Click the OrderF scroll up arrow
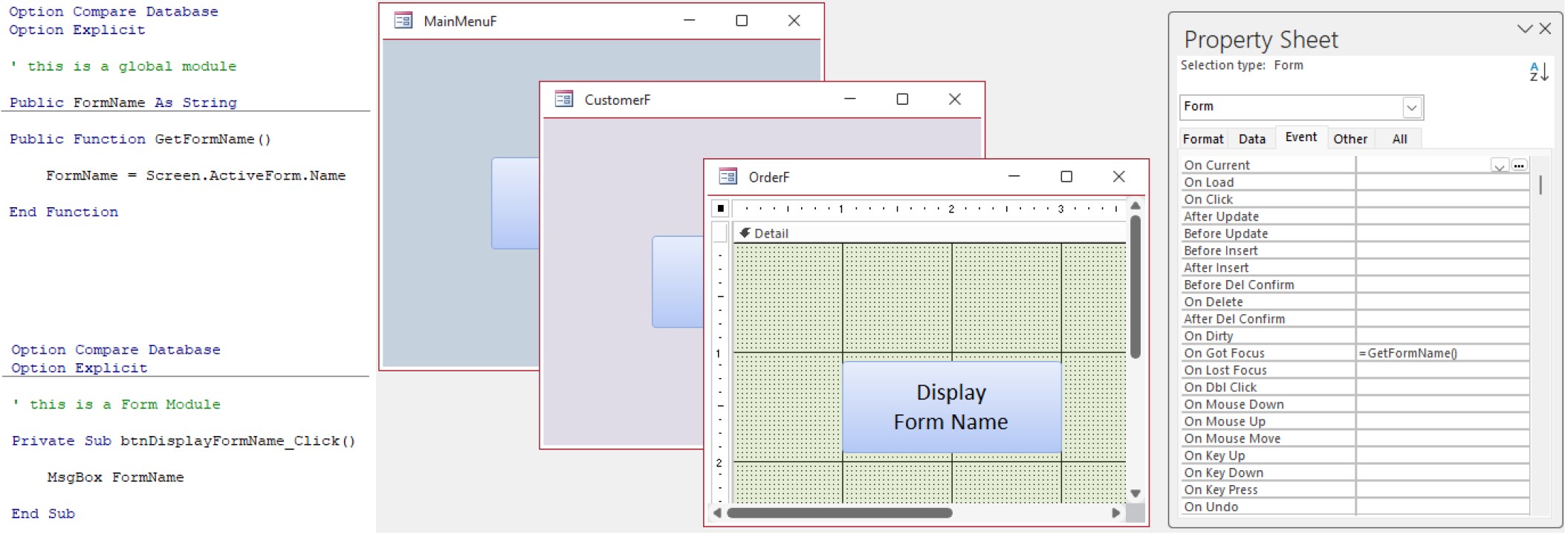The height and width of the screenshot is (534, 1568). click(x=1135, y=205)
